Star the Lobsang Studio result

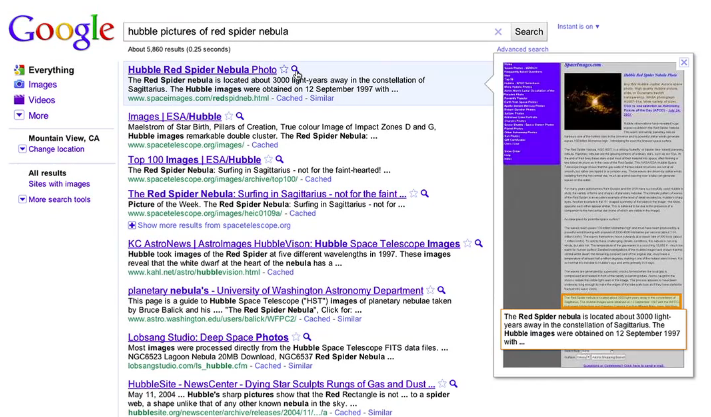point(296,337)
